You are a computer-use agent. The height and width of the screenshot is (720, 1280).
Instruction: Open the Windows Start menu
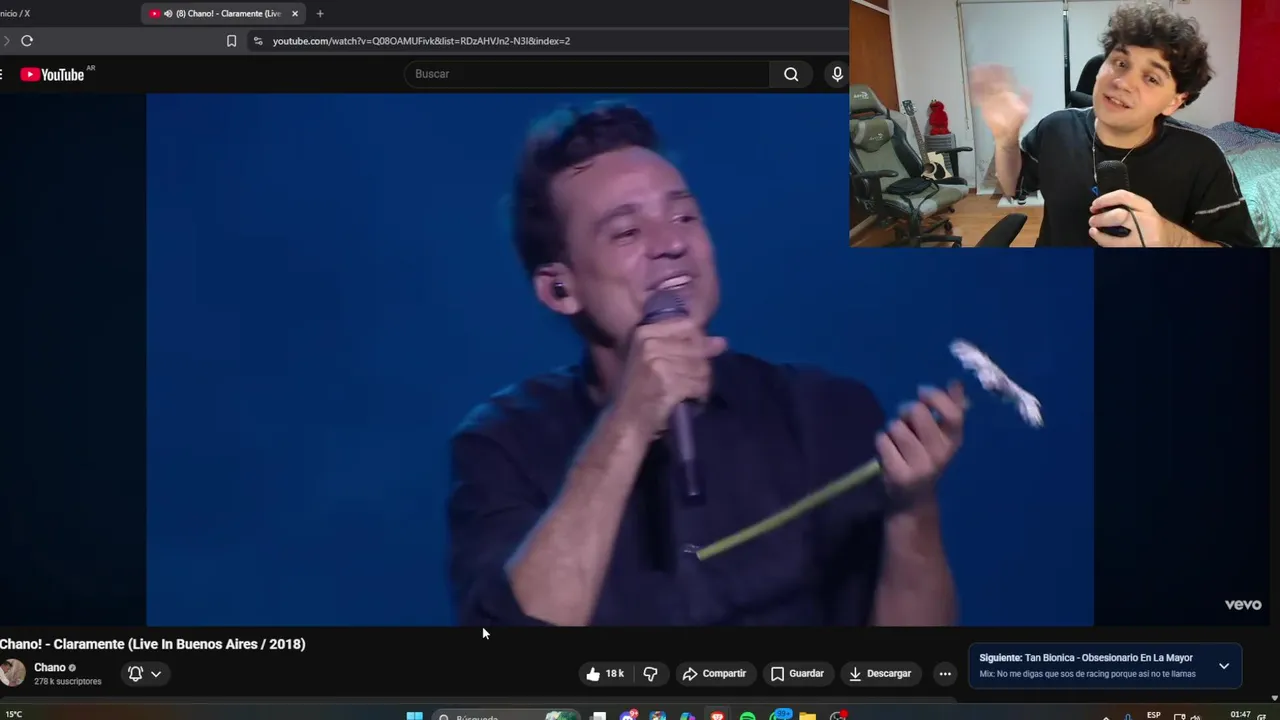(414, 715)
